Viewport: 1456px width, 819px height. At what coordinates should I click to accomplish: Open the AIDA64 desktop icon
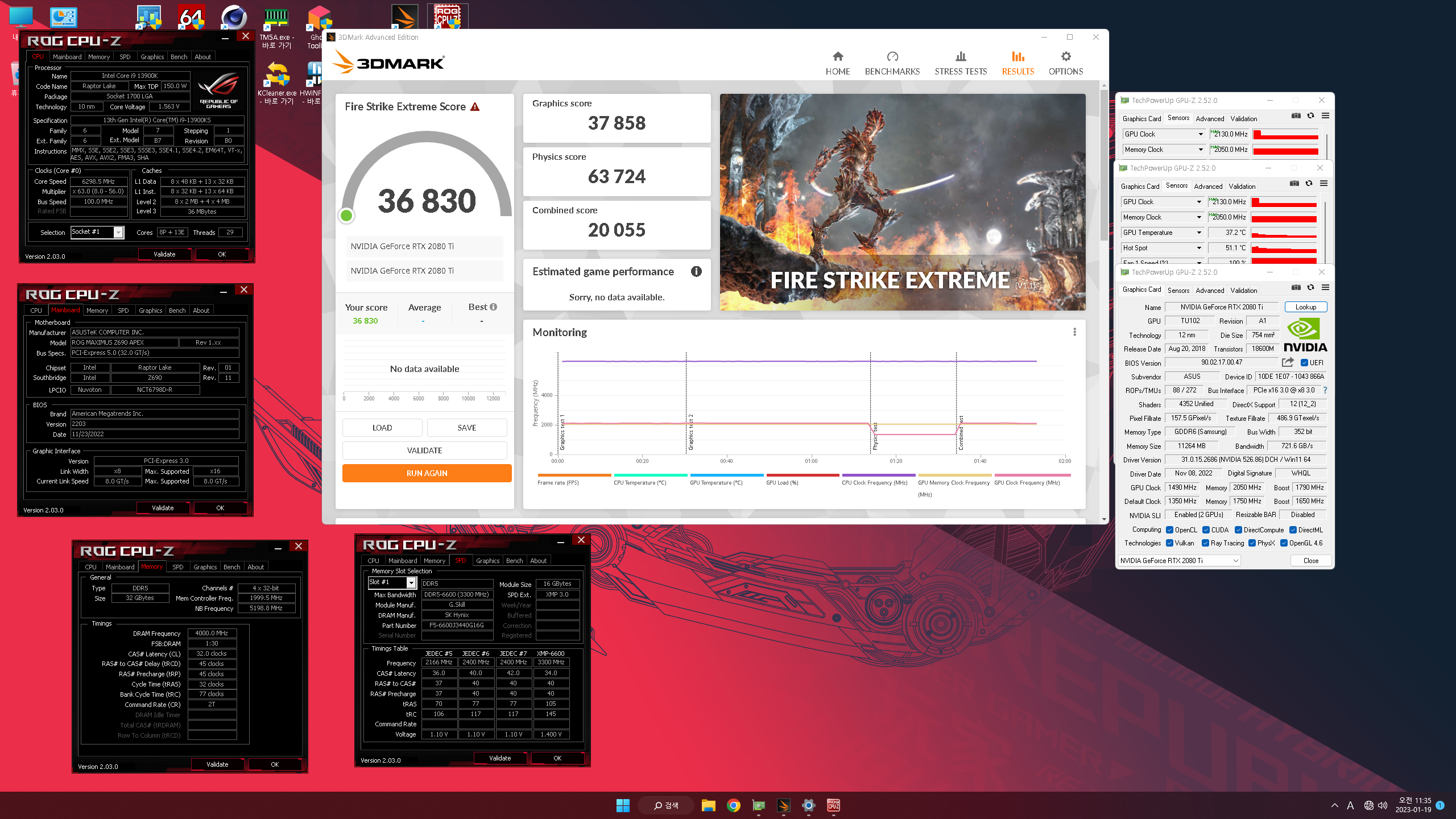point(191,17)
